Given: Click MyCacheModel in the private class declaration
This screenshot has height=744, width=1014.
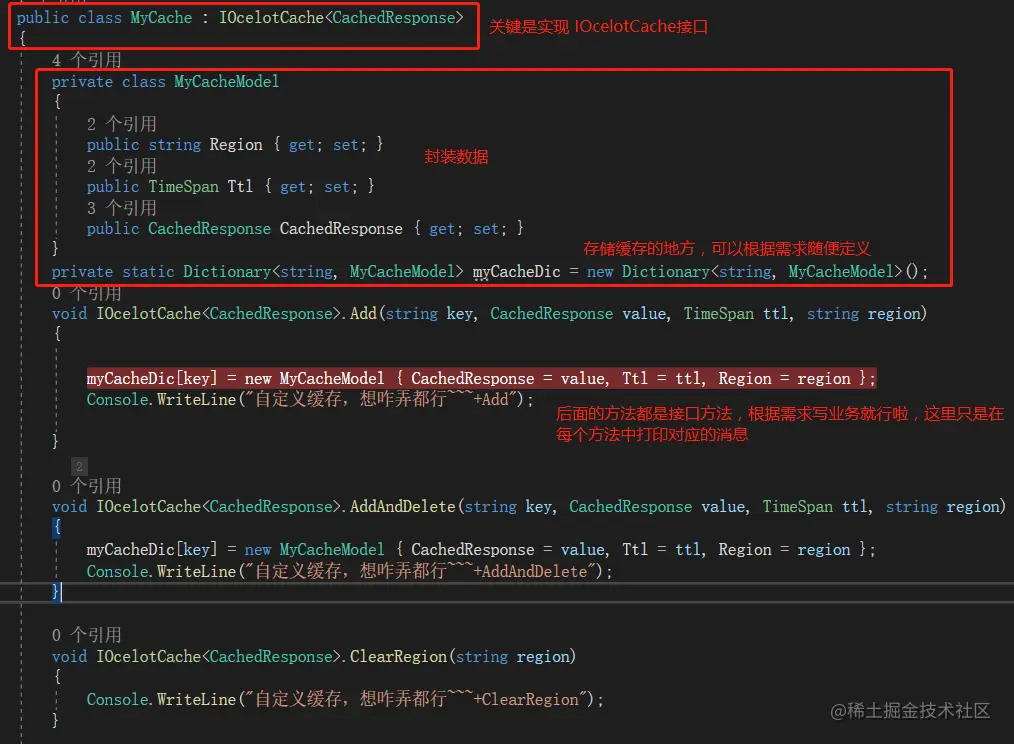Looking at the screenshot, I should click(226, 82).
